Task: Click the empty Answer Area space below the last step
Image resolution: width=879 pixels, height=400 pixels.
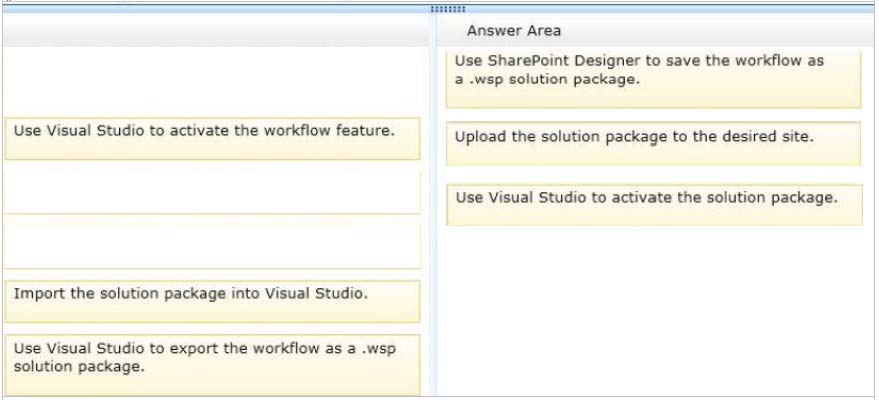Action: coord(653,310)
